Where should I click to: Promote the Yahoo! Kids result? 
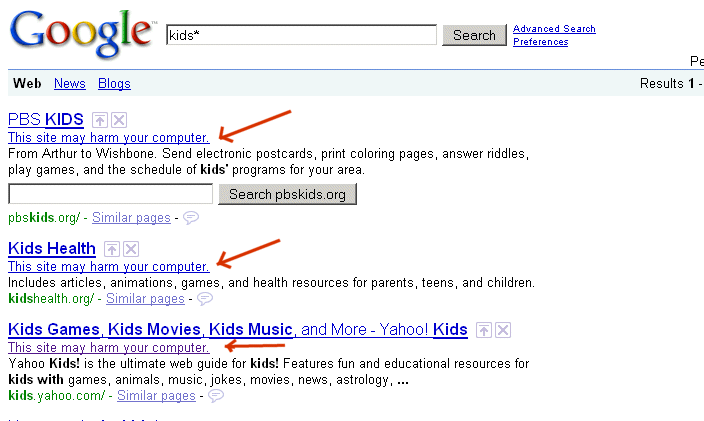pos(485,330)
